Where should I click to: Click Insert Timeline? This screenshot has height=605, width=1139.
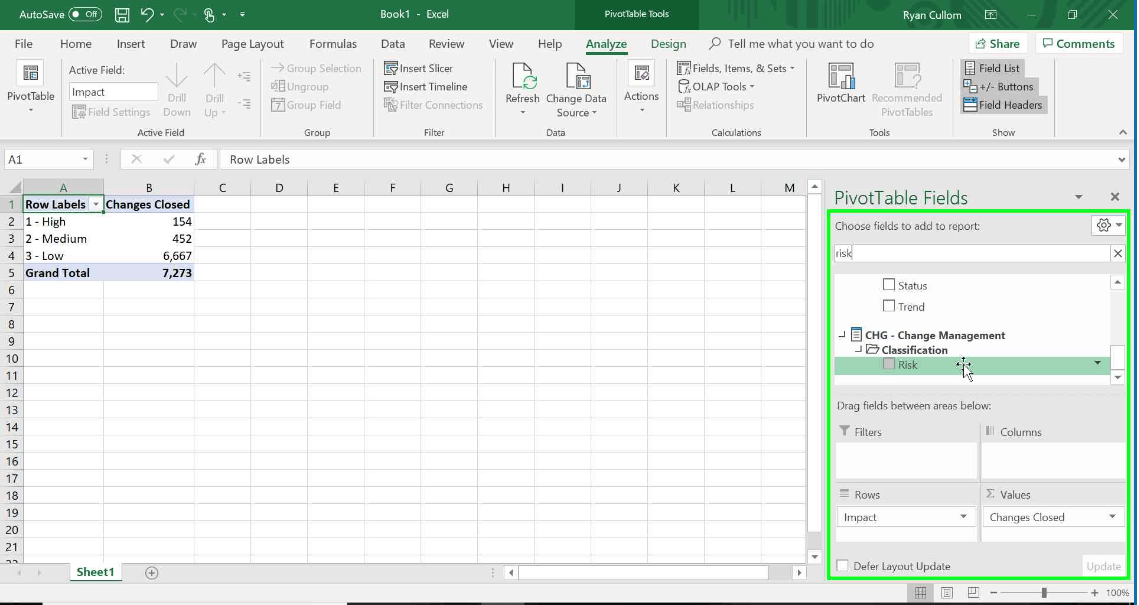click(426, 86)
